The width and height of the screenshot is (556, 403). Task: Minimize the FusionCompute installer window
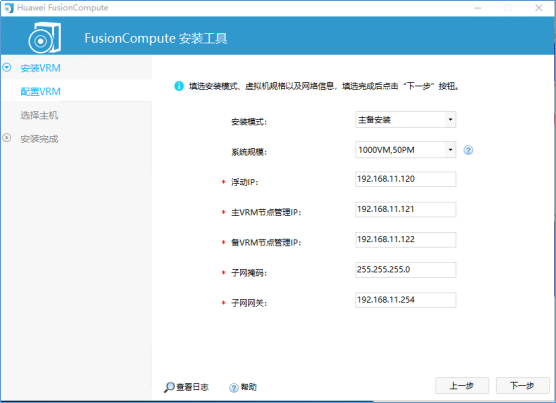[x=478, y=8]
